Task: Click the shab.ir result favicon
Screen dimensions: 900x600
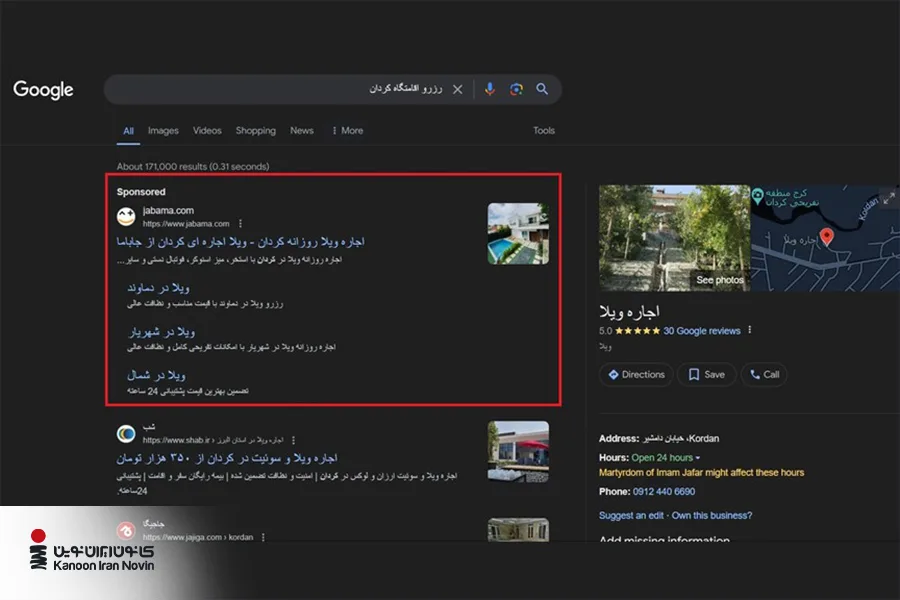Action: (126, 433)
